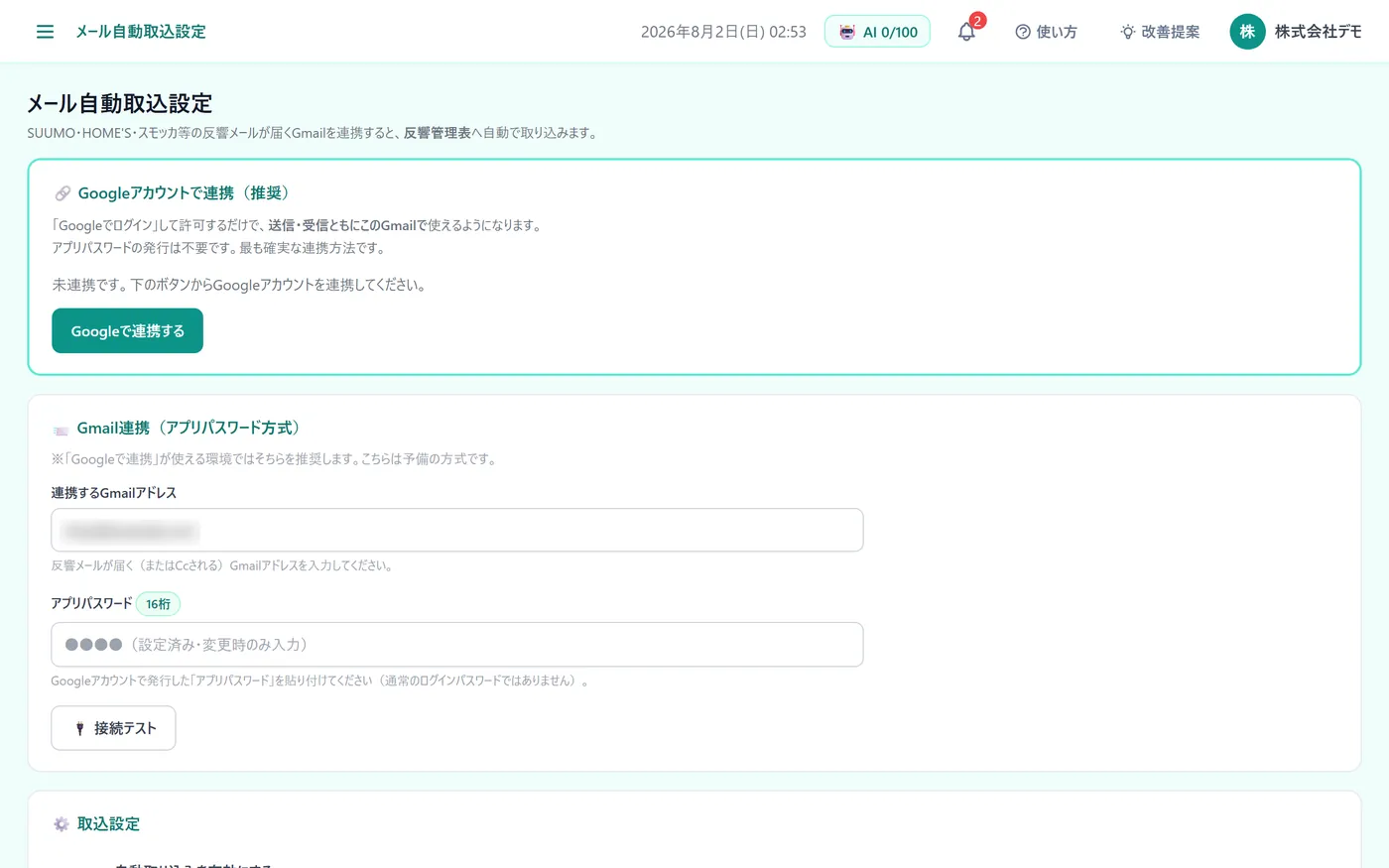
Task: Open the 使い方 help link
Action: tap(1046, 32)
